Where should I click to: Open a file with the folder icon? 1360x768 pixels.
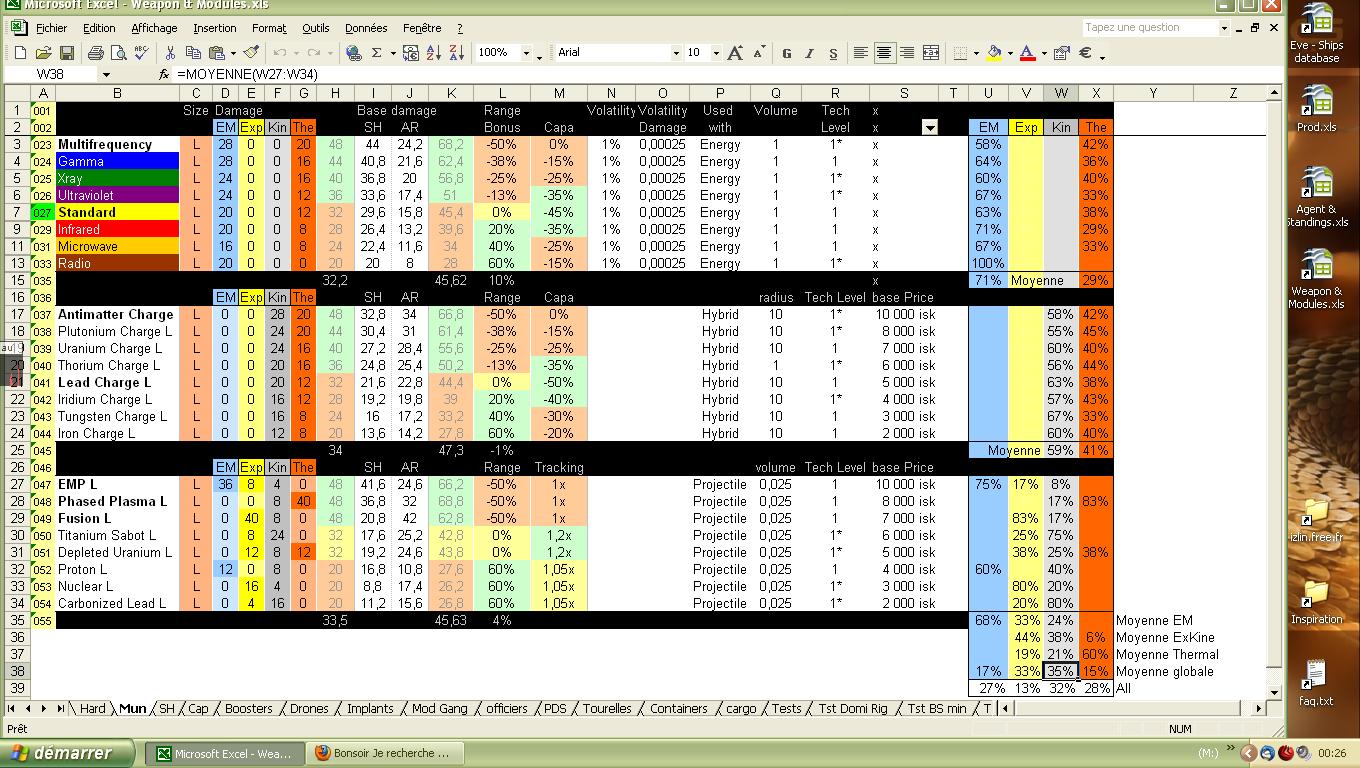point(43,53)
